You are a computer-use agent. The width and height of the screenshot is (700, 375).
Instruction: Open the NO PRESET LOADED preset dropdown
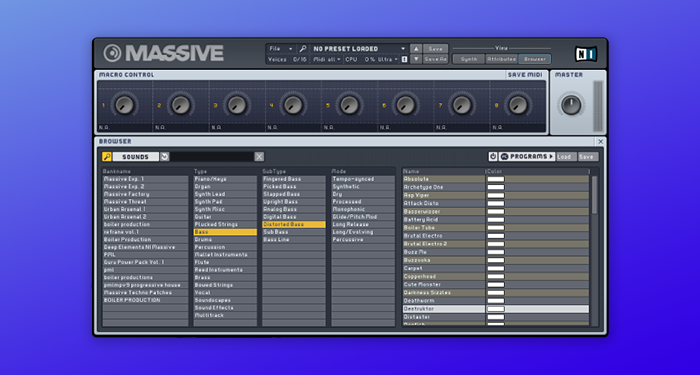[x=359, y=49]
